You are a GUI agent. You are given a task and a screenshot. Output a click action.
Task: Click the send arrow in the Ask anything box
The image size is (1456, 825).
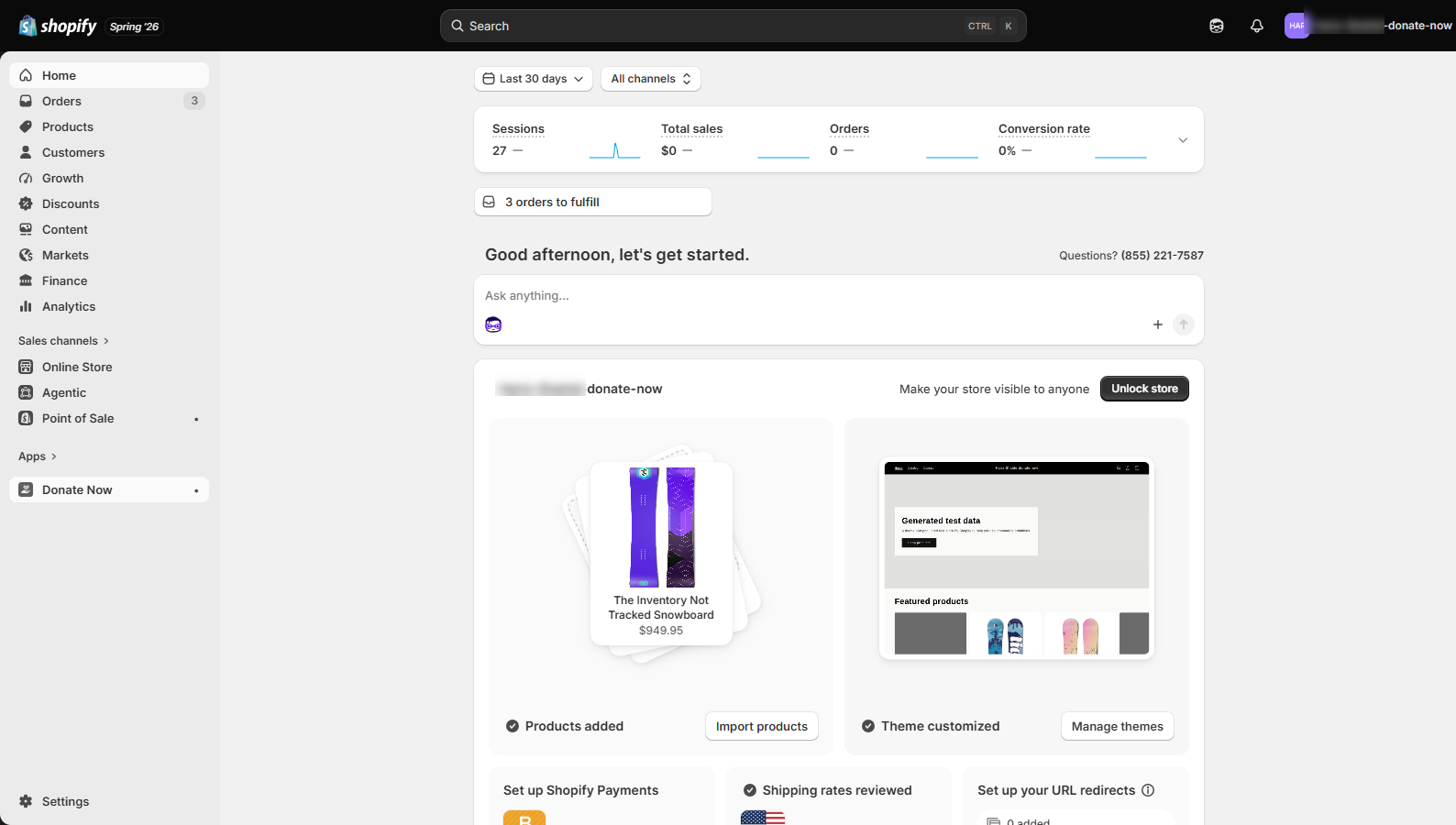1184,324
